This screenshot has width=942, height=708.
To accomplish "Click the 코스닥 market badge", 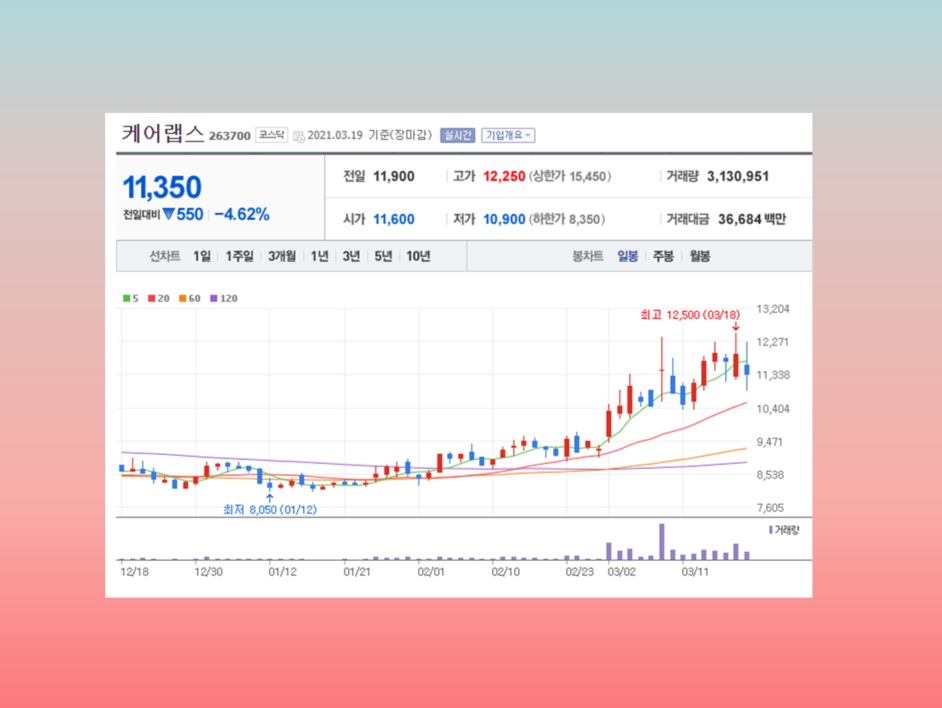I will tap(272, 135).
